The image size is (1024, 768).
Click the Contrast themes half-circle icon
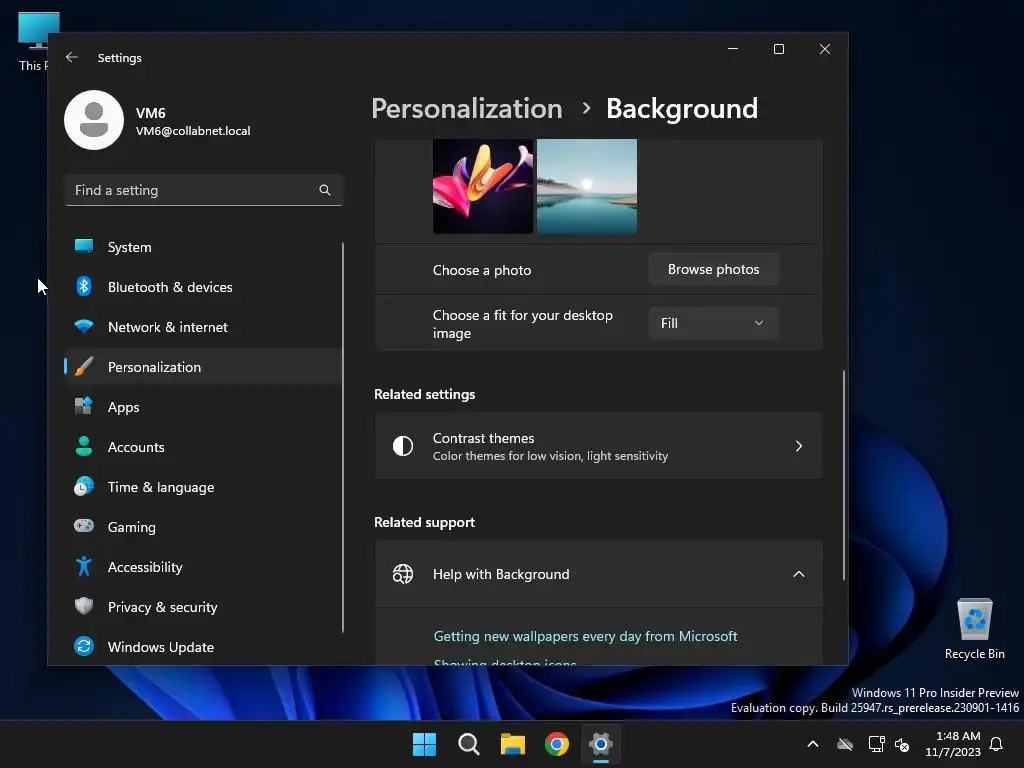pyautogui.click(x=403, y=446)
